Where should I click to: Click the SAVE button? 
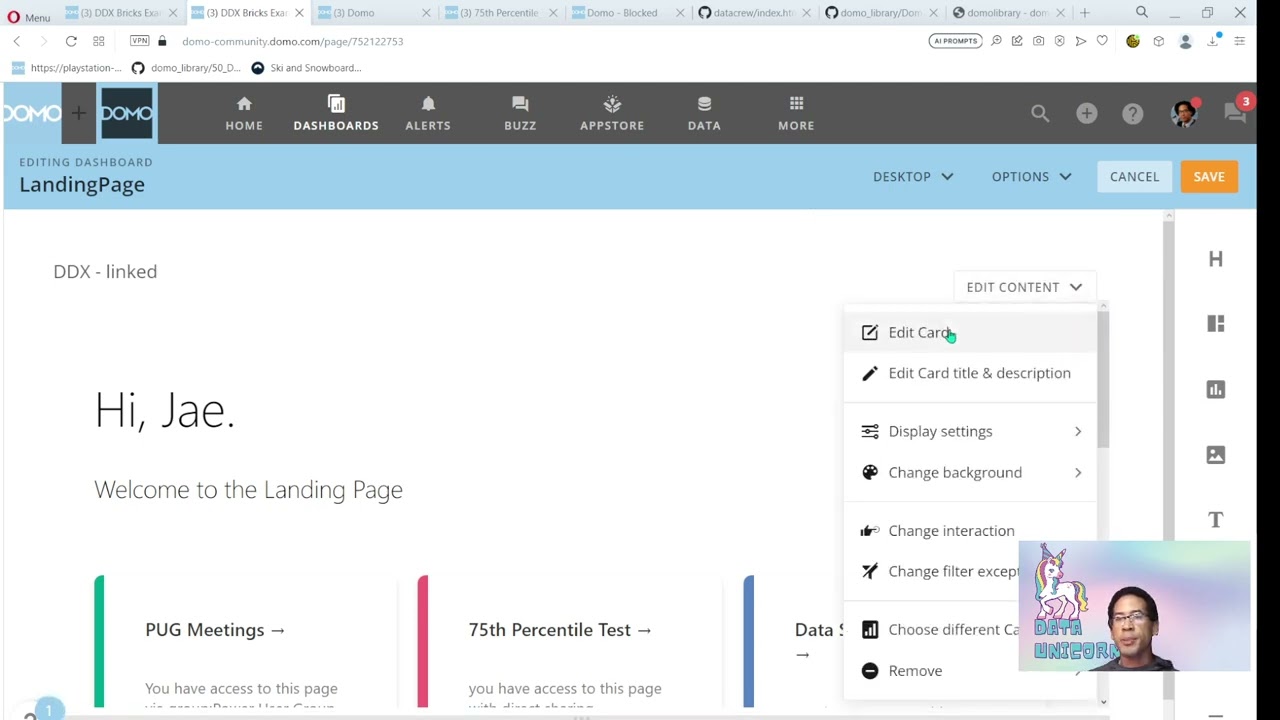1208,177
